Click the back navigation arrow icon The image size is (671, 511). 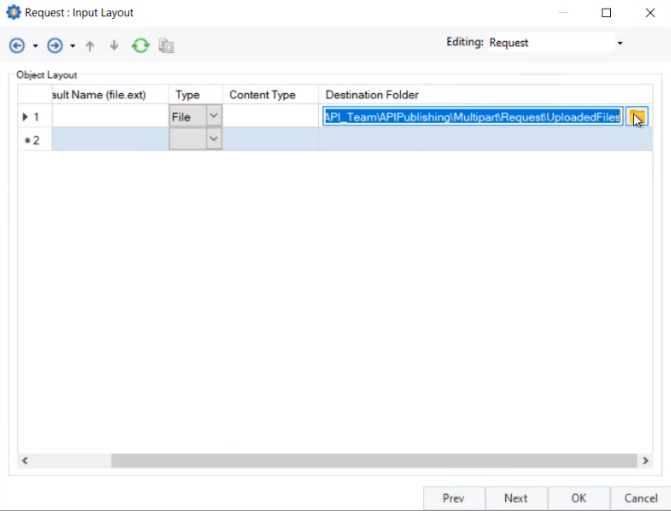point(17,45)
